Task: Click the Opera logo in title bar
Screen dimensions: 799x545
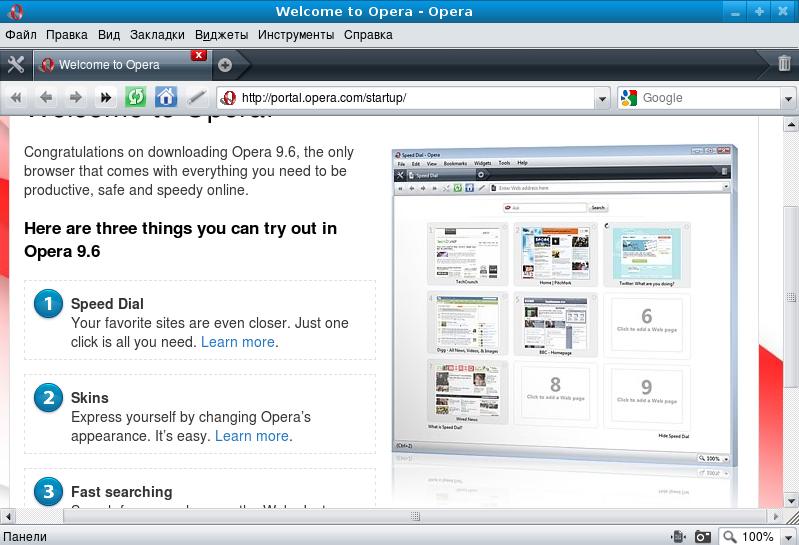Action: pos(16,11)
